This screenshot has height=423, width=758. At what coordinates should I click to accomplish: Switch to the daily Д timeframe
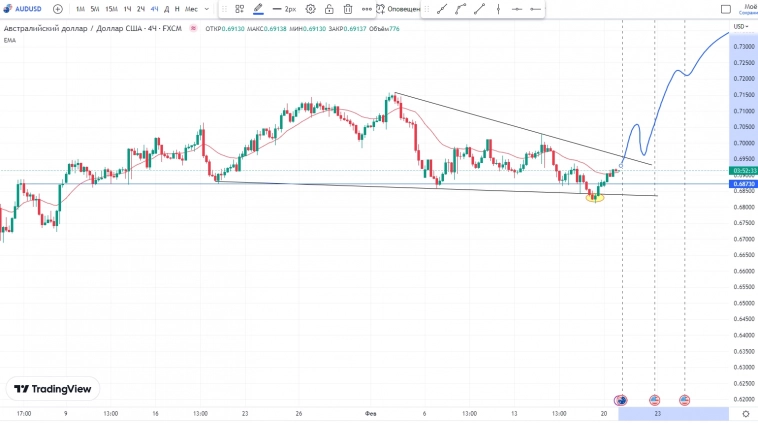pyautogui.click(x=167, y=9)
